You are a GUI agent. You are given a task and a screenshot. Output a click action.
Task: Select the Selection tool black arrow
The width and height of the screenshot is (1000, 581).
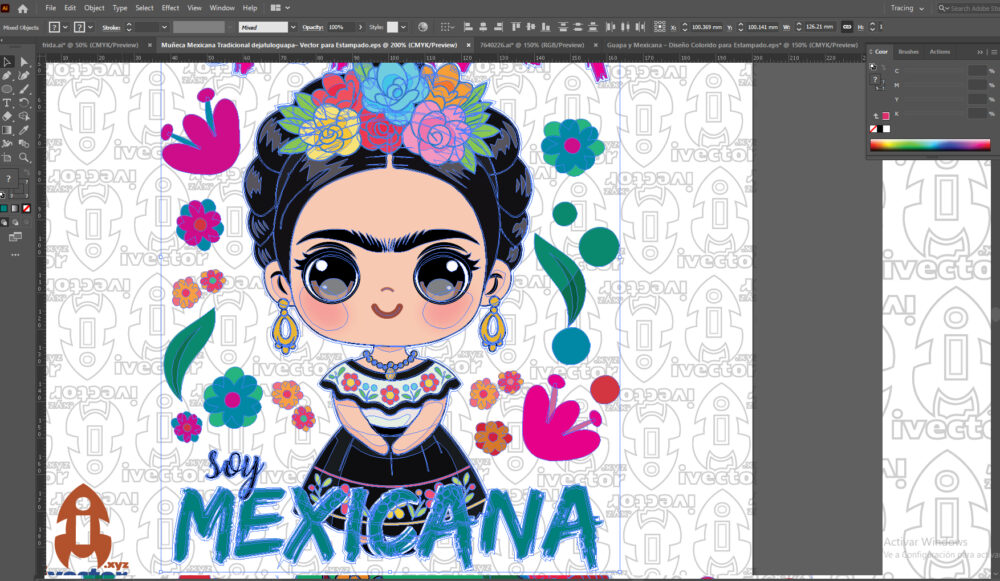pyautogui.click(x=7, y=62)
